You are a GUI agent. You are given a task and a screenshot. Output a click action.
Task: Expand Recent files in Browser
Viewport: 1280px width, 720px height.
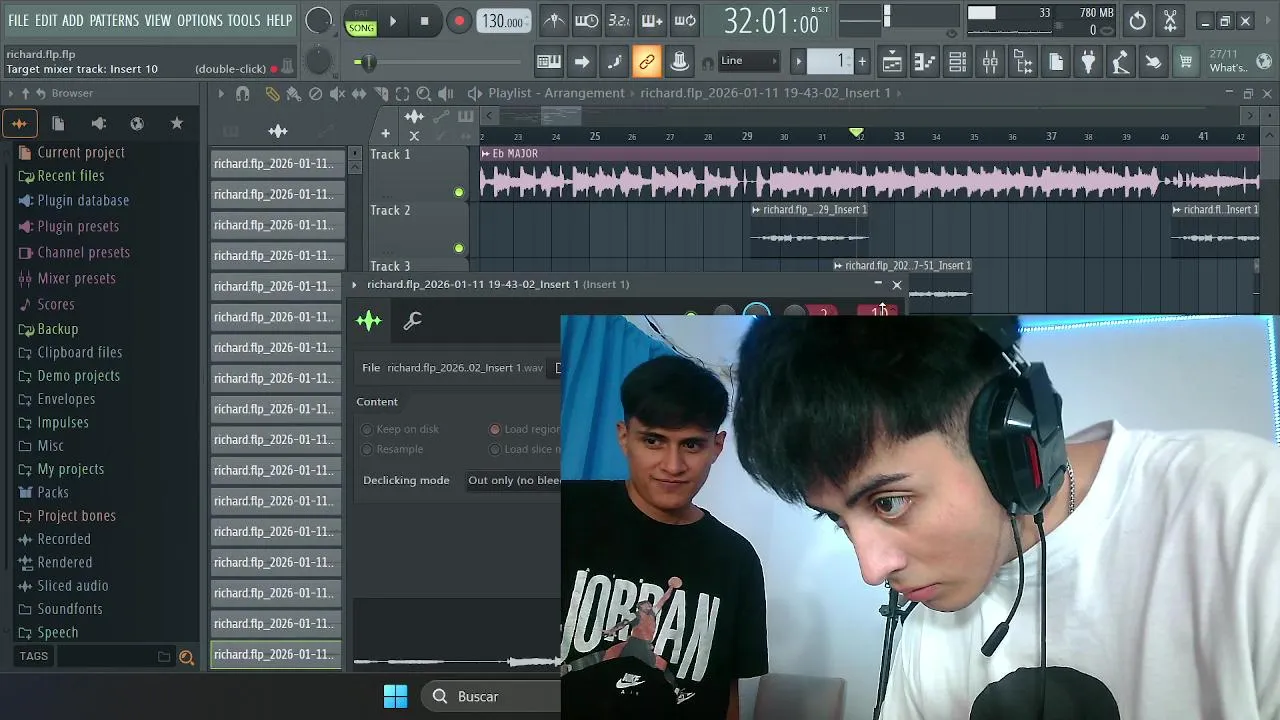pos(70,175)
